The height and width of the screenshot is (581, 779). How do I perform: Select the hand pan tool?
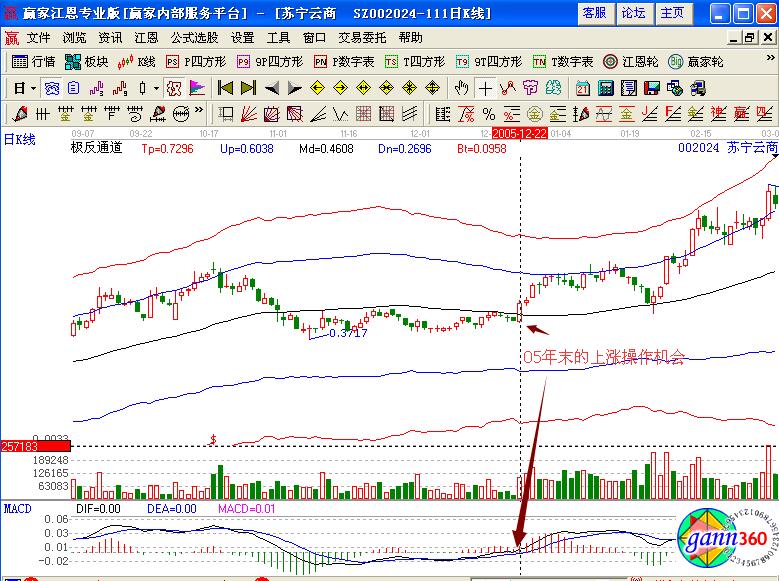point(462,87)
